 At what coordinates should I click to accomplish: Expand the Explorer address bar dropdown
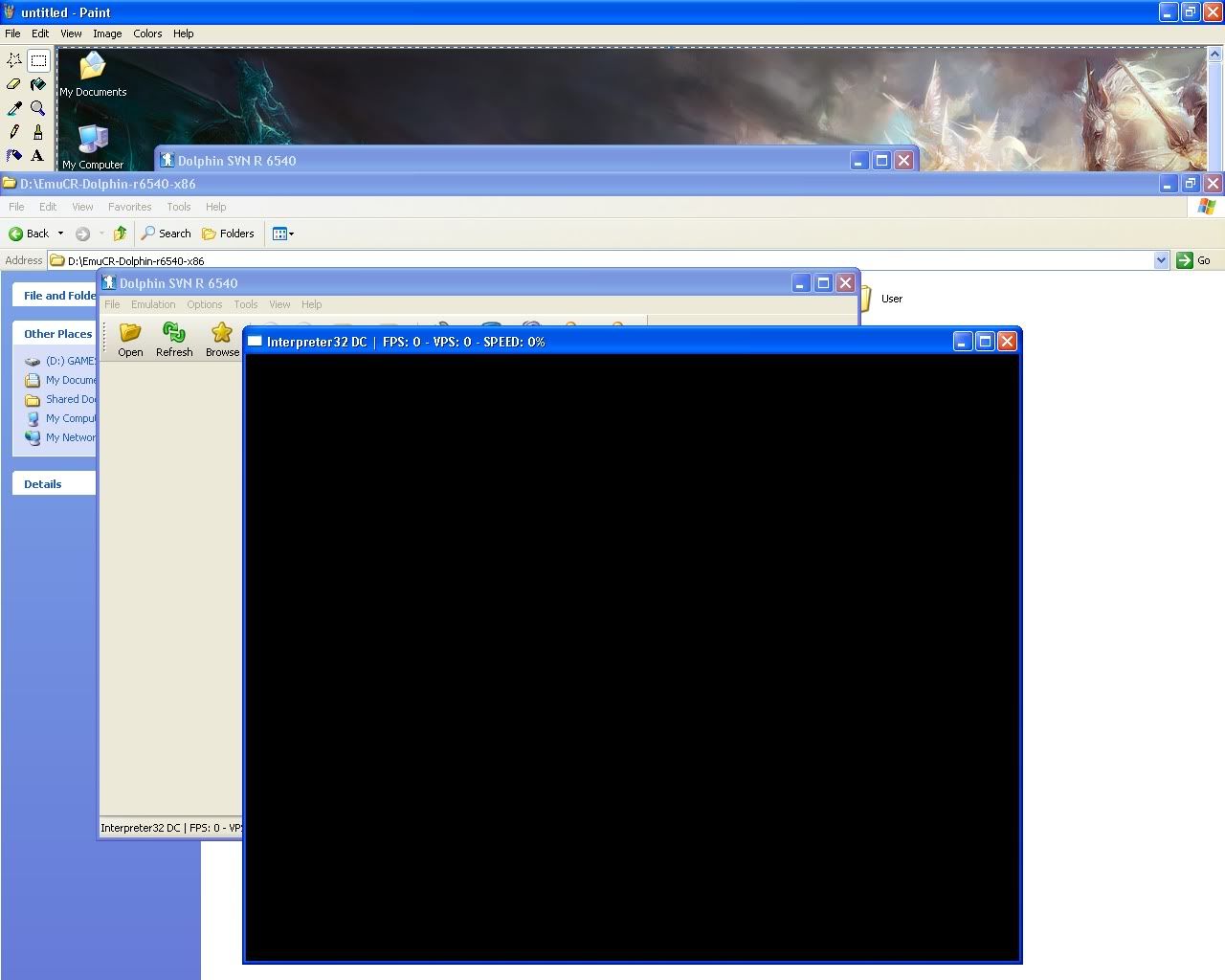(1161, 260)
